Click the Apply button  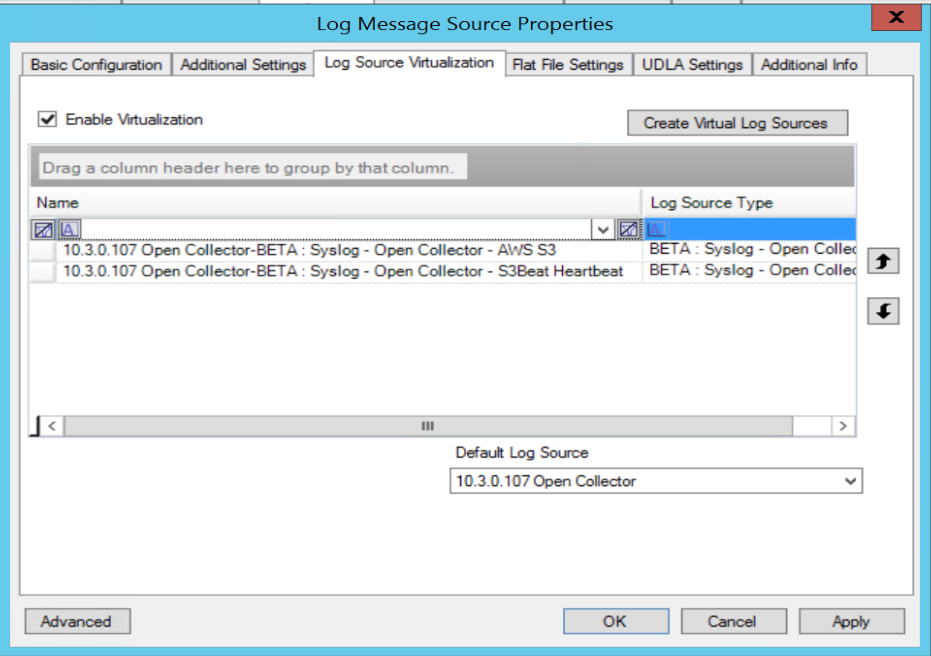850,621
